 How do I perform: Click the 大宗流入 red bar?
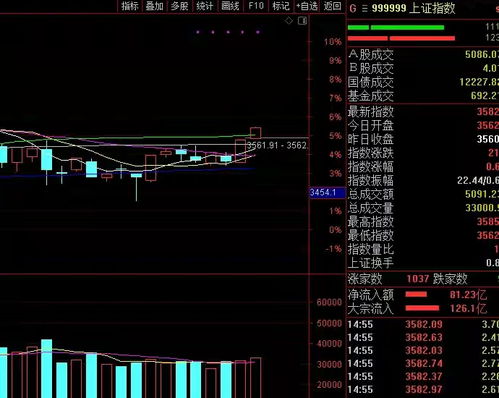point(422,308)
